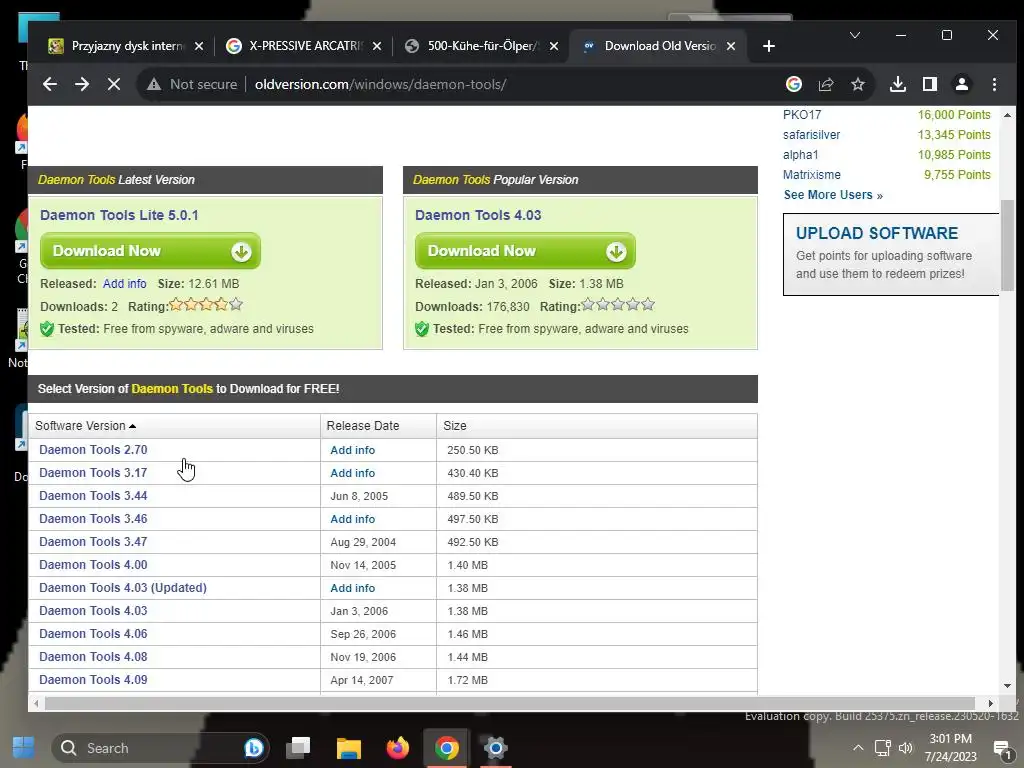Viewport: 1024px width, 768px height.
Task: Rate Daemon Tools 4.03 stars
Action: pos(618,304)
